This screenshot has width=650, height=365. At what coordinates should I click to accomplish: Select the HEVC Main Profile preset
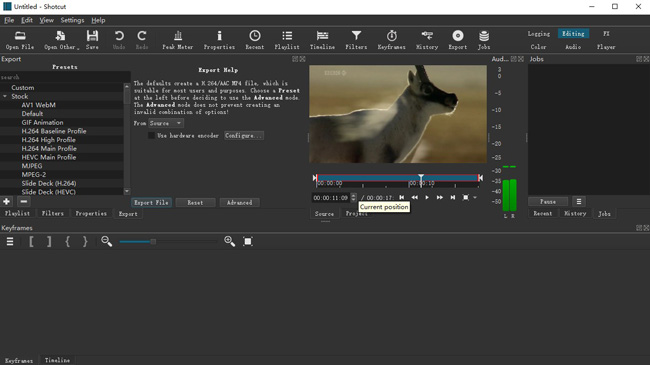[49, 157]
